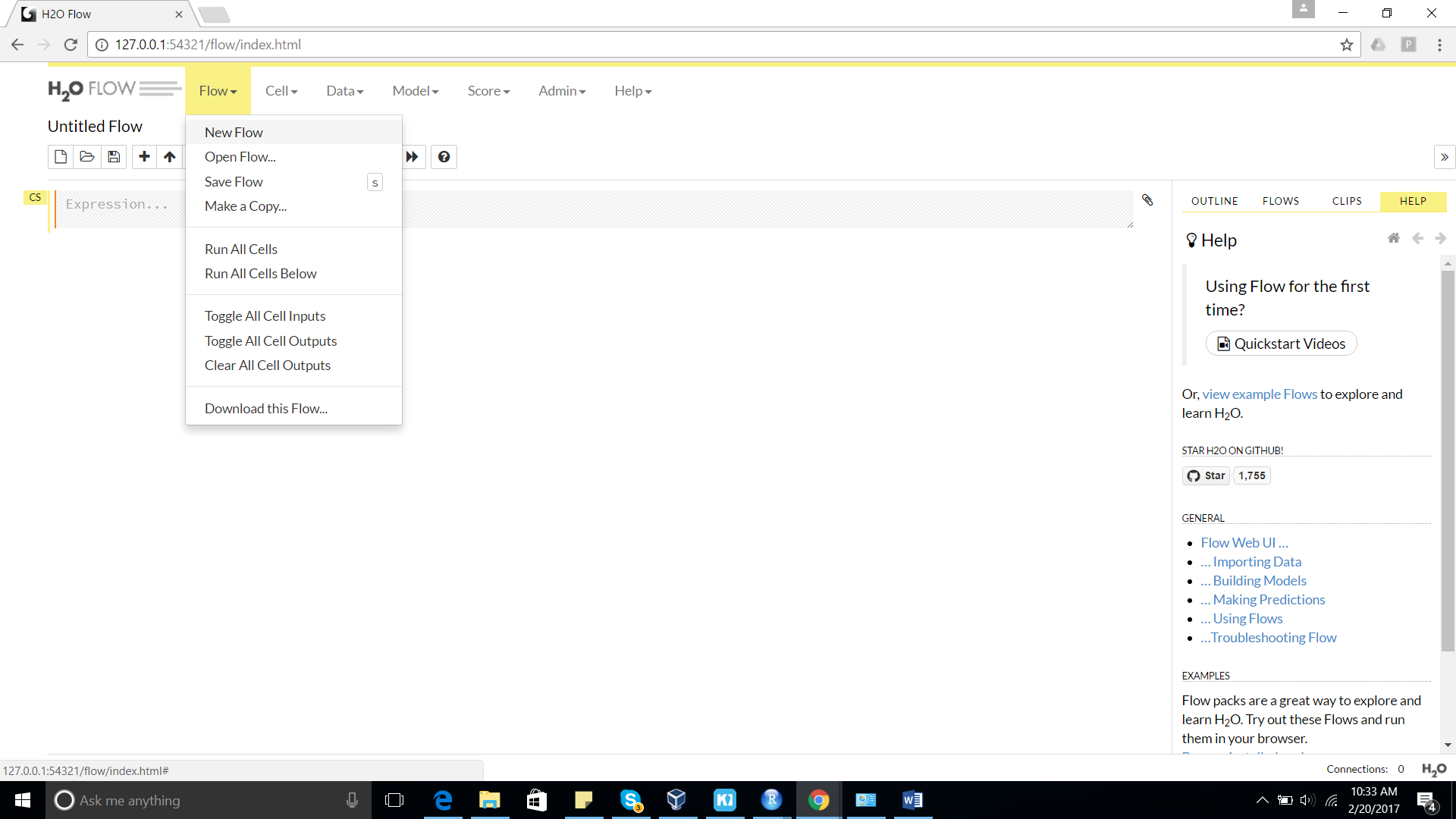This screenshot has height=819, width=1456.
Task: Click the Insert Cell plus icon
Action: pos(144,157)
